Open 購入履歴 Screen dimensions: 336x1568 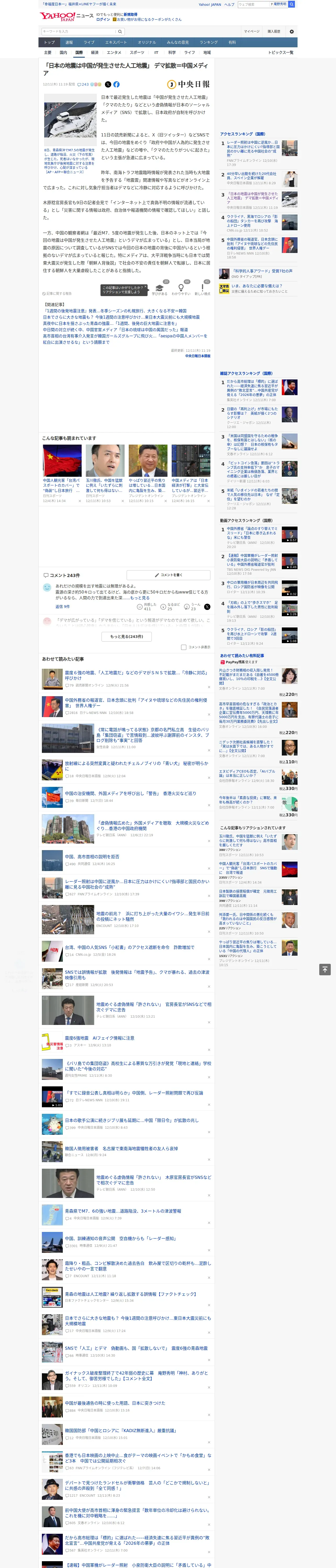(x=274, y=31)
